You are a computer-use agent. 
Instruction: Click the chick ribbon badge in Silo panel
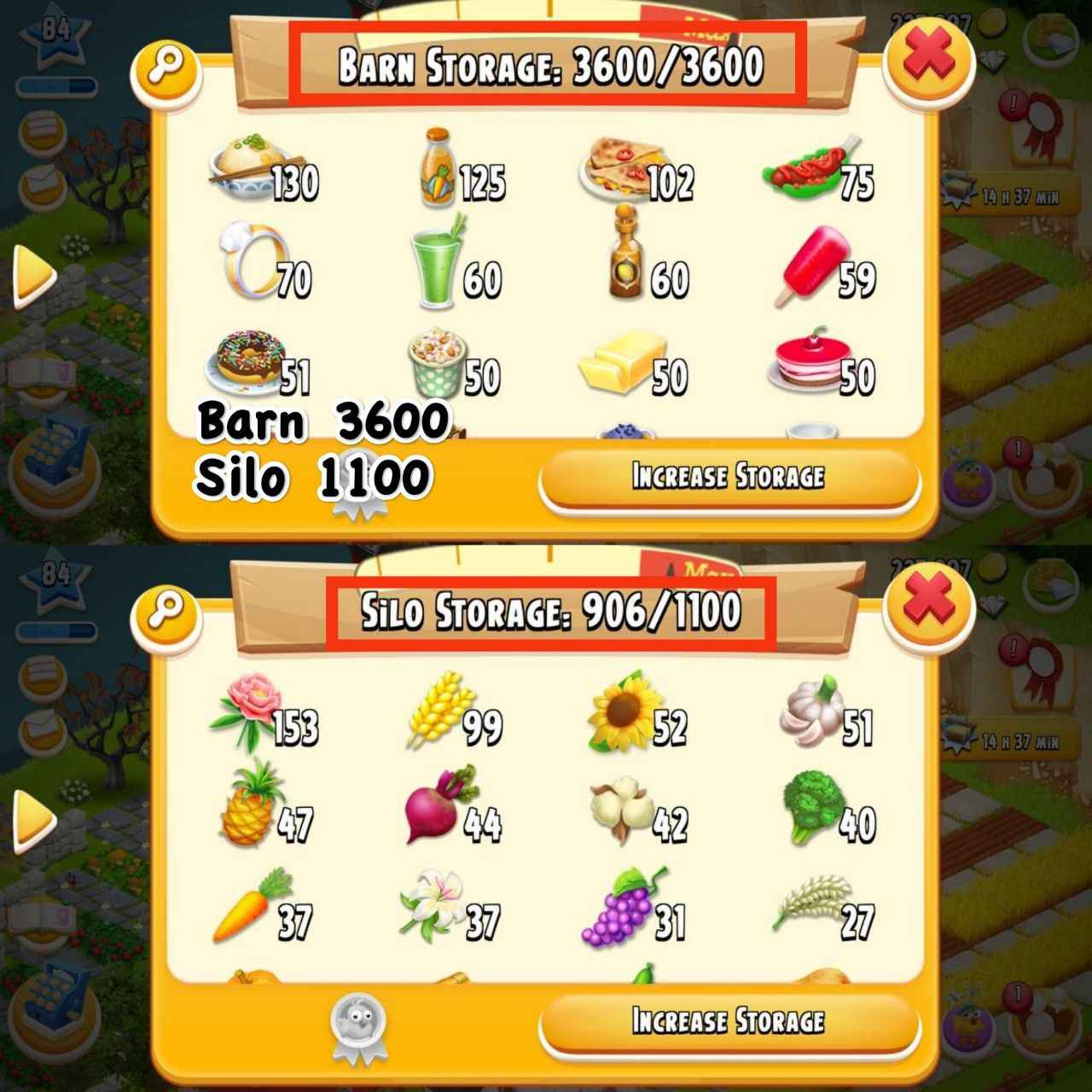point(358,1028)
